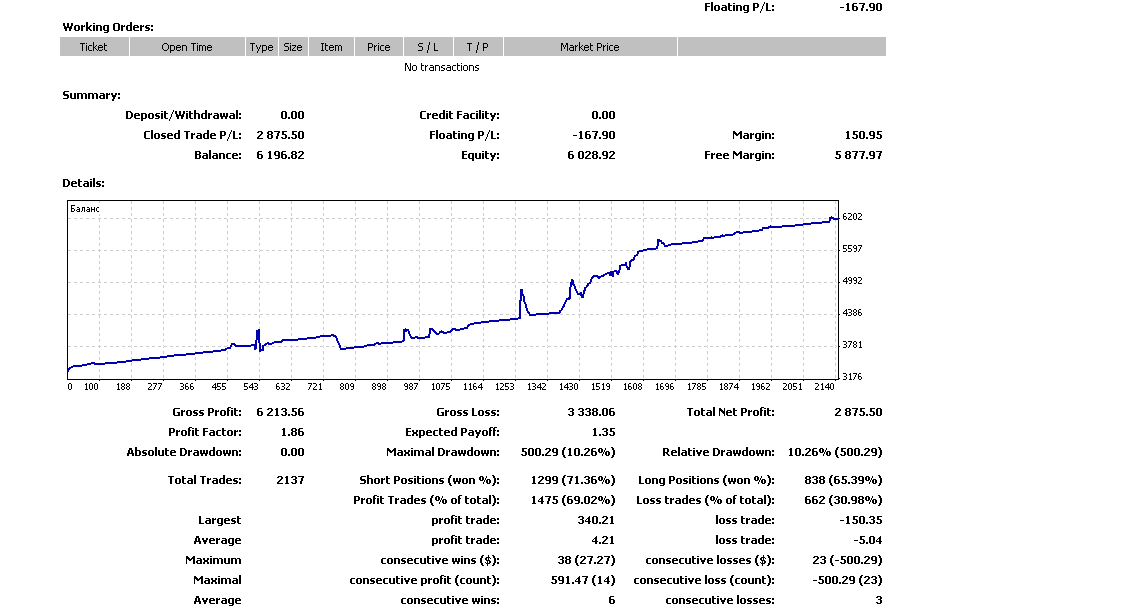Click the Gross Profit value 6 213.56

(x=281, y=412)
